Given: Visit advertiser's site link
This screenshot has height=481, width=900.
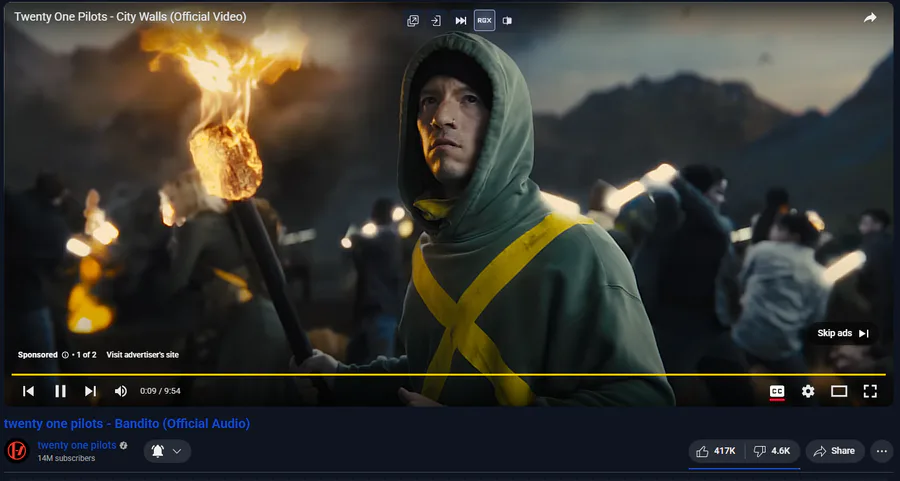Looking at the screenshot, I should pos(142,355).
